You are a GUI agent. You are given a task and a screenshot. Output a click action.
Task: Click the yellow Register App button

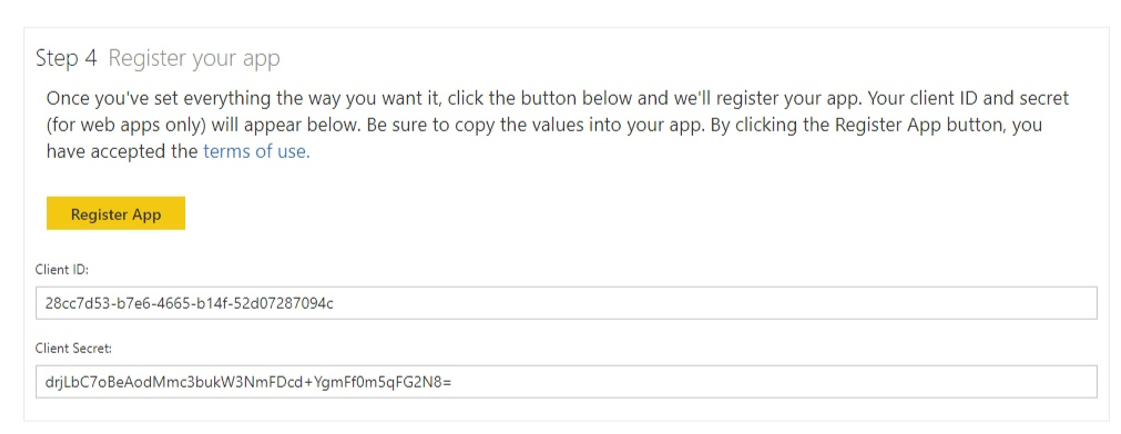point(115,214)
